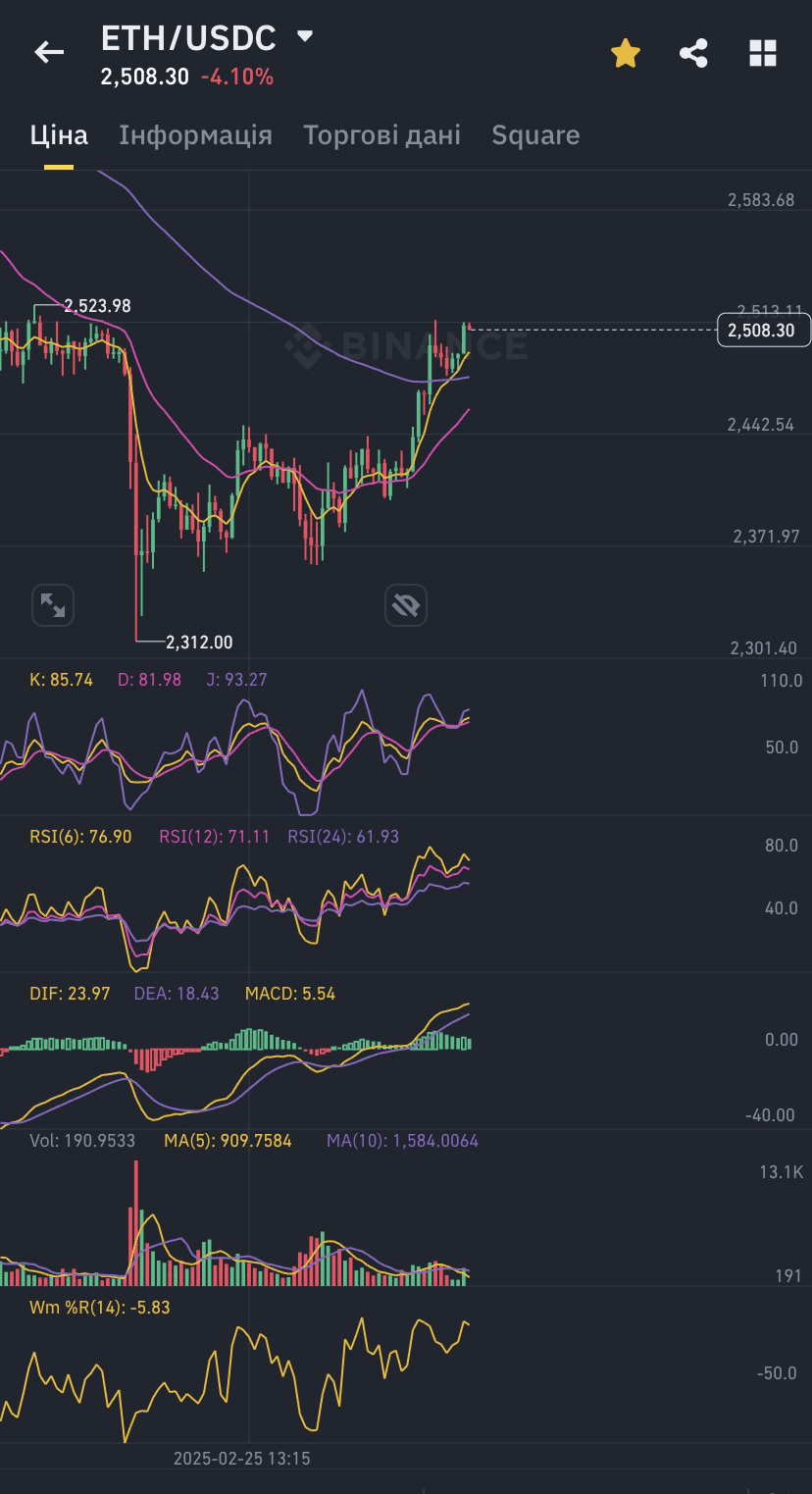Open the Square tab

pos(535,135)
